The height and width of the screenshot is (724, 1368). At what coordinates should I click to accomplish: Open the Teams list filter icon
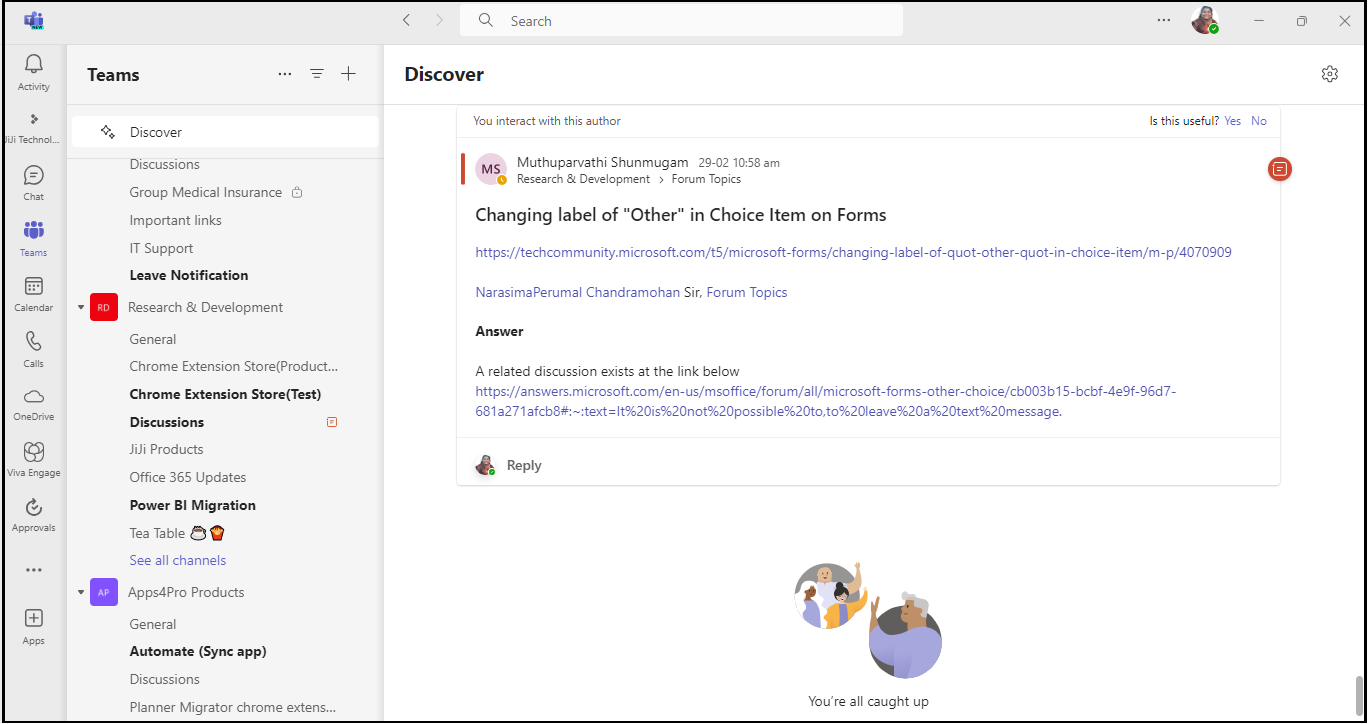pyautogui.click(x=317, y=74)
